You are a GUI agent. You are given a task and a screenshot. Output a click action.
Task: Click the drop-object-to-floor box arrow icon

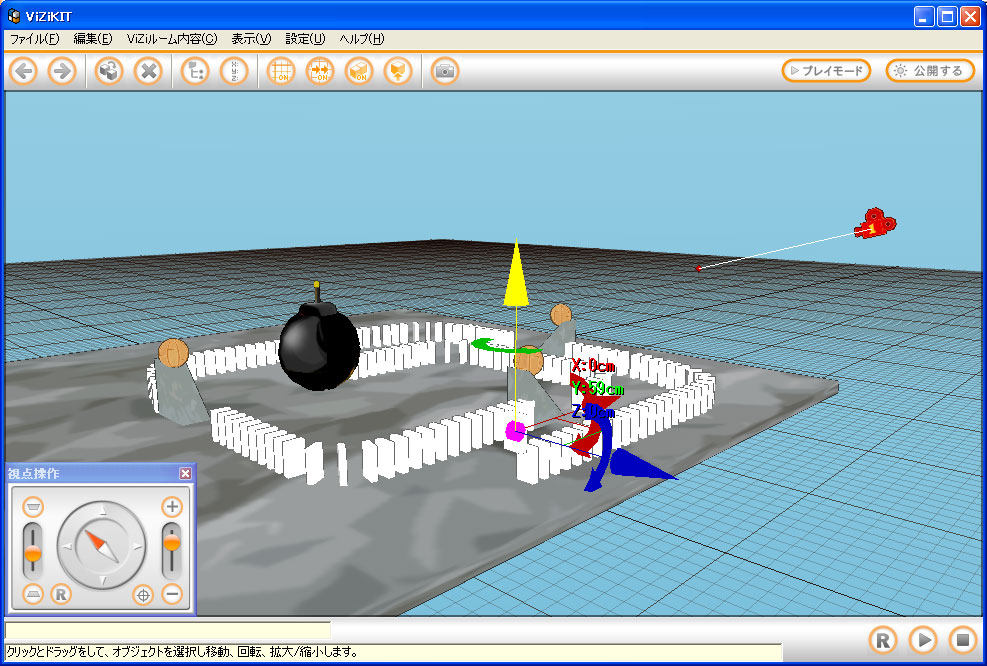tap(398, 71)
